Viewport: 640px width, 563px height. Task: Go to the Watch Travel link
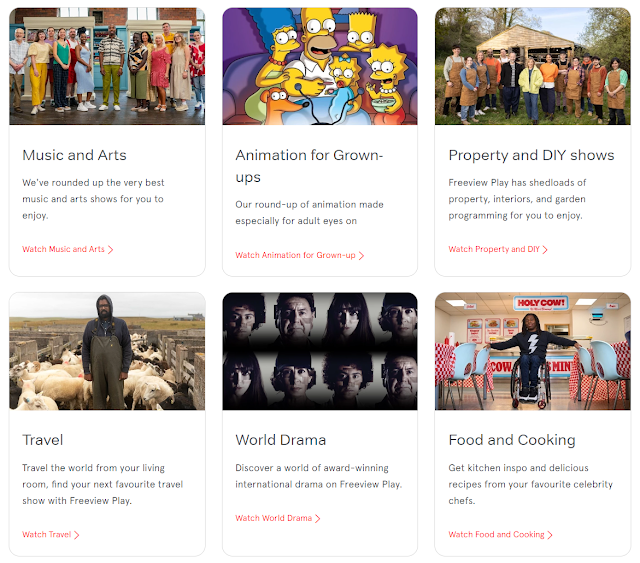click(x=47, y=534)
